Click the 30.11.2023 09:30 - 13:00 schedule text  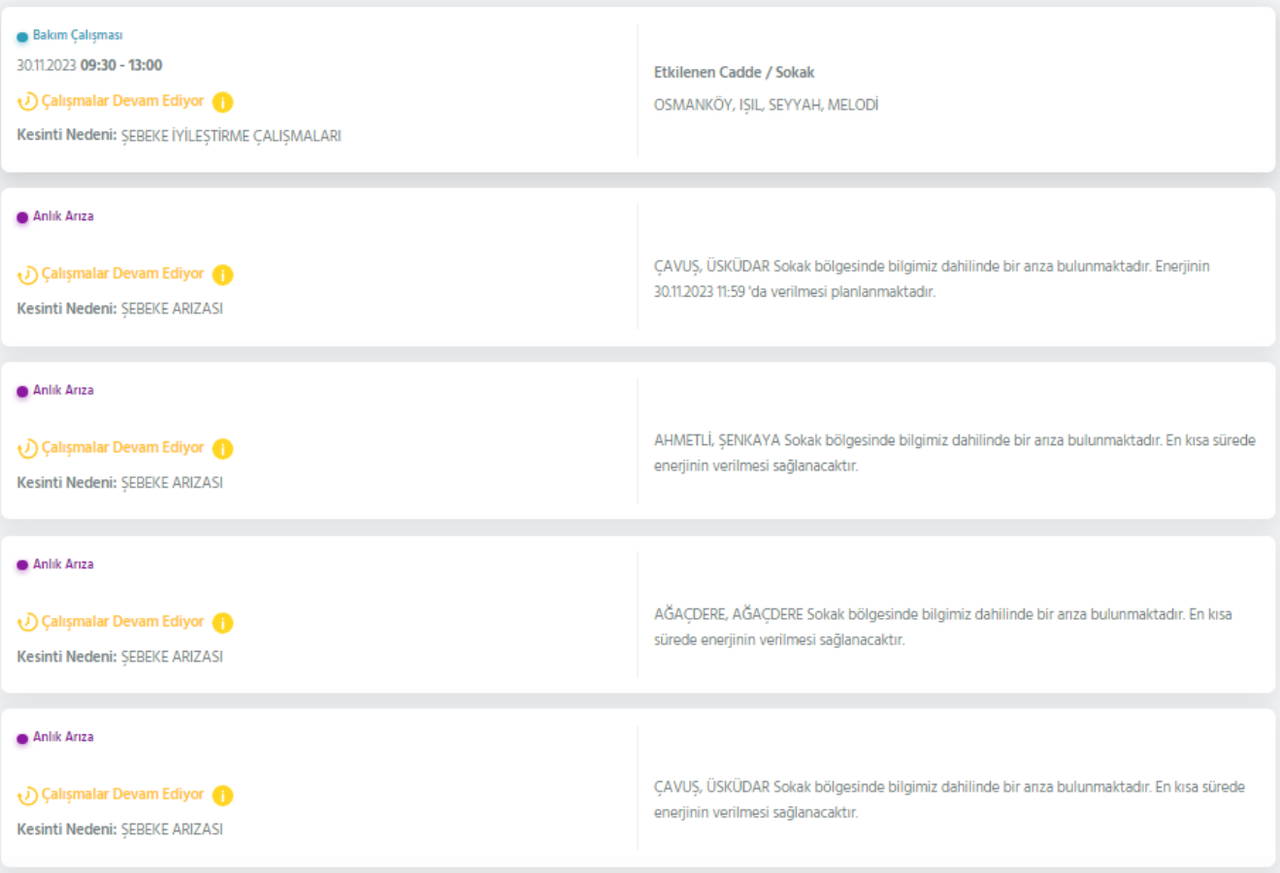[x=89, y=66]
